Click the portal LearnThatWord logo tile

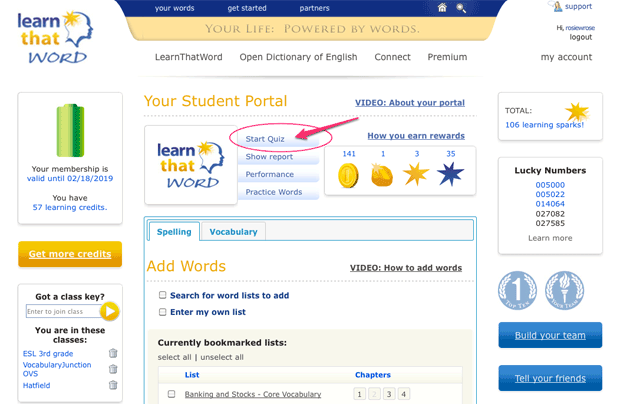[x=191, y=165]
